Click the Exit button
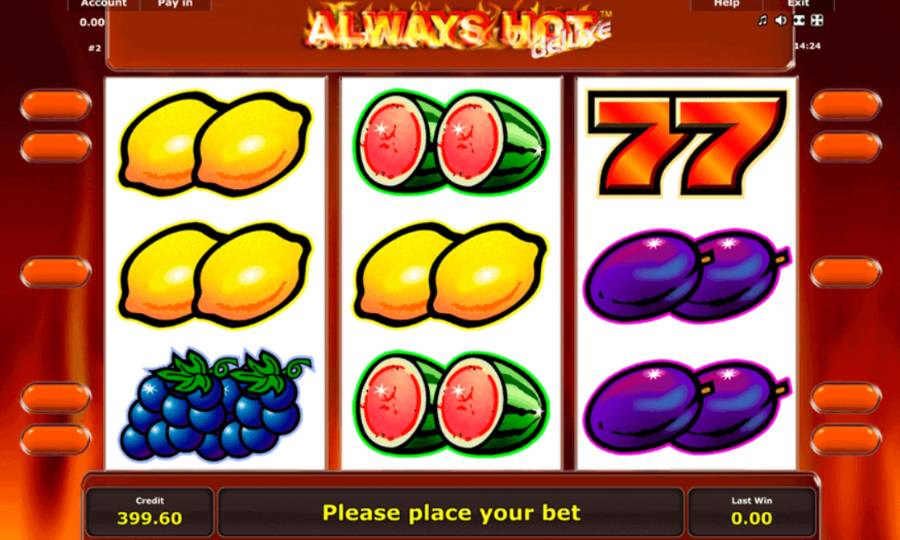Image resolution: width=900 pixels, height=540 pixels. pyautogui.click(x=798, y=5)
